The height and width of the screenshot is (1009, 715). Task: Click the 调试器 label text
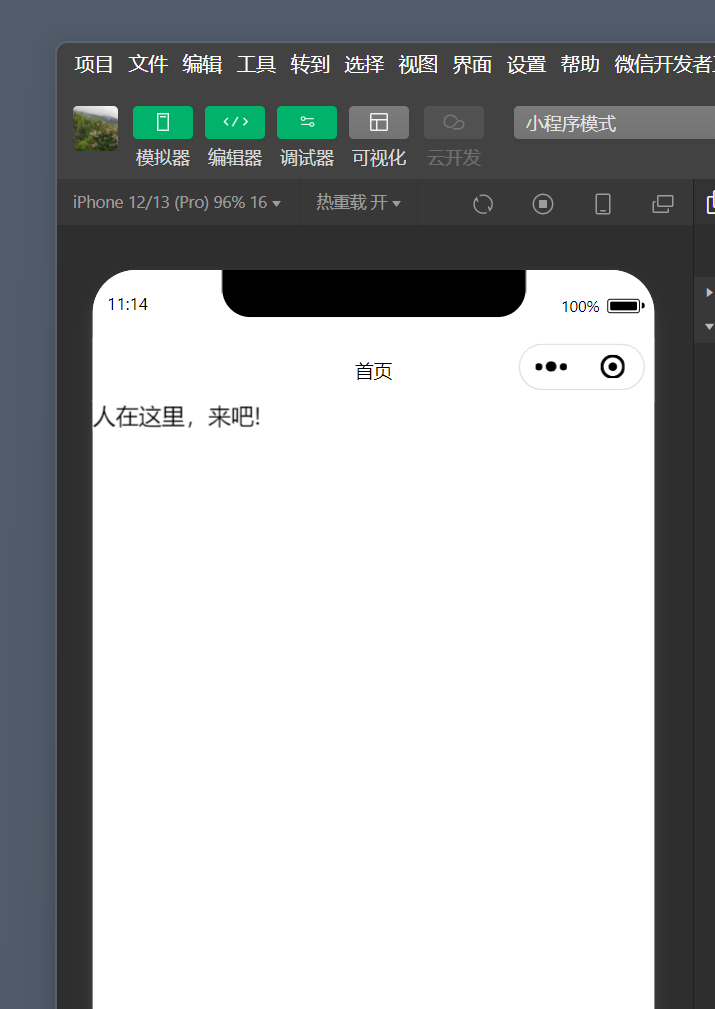pos(307,158)
